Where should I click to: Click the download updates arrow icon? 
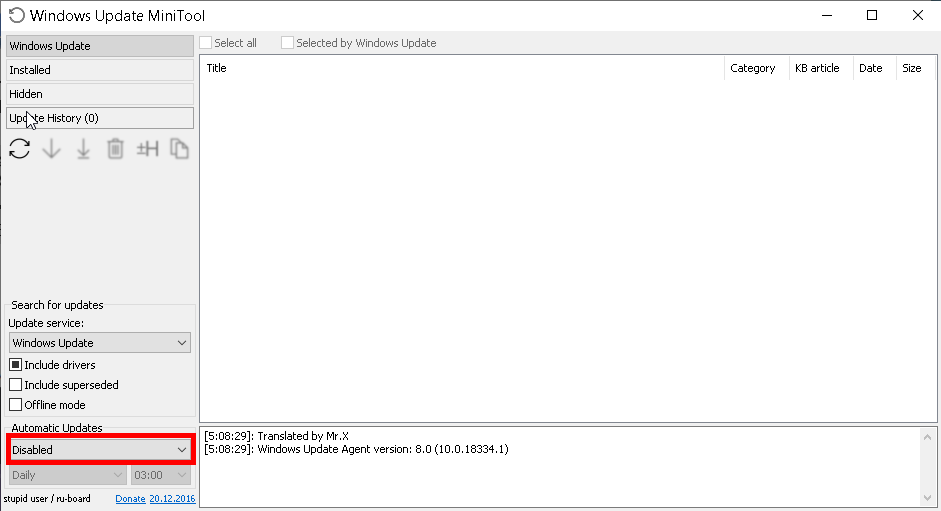(52, 148)
